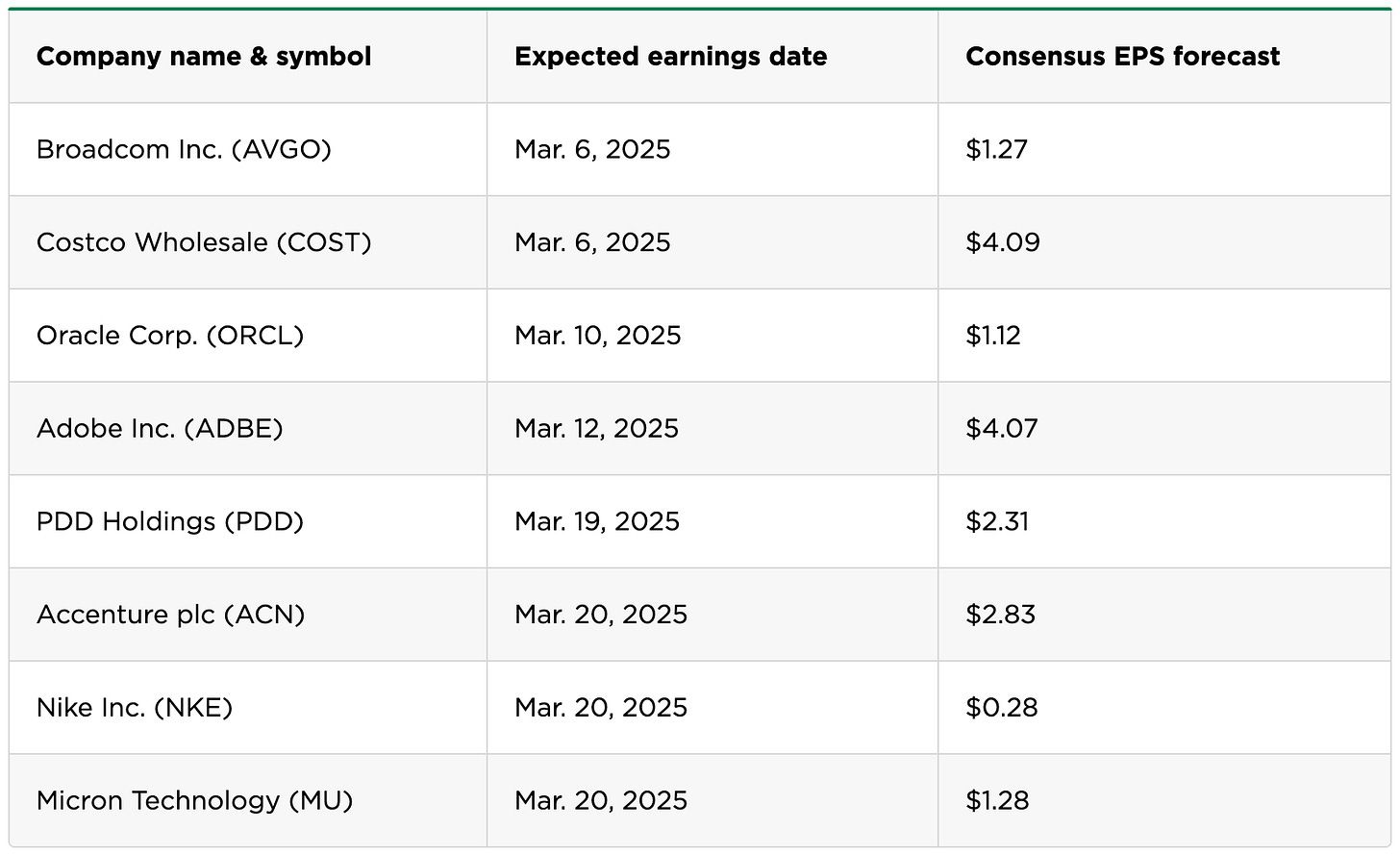Click Adobe's Mar. 12, 2025 earnings date
1400x855 pixels.
(596, 429)
